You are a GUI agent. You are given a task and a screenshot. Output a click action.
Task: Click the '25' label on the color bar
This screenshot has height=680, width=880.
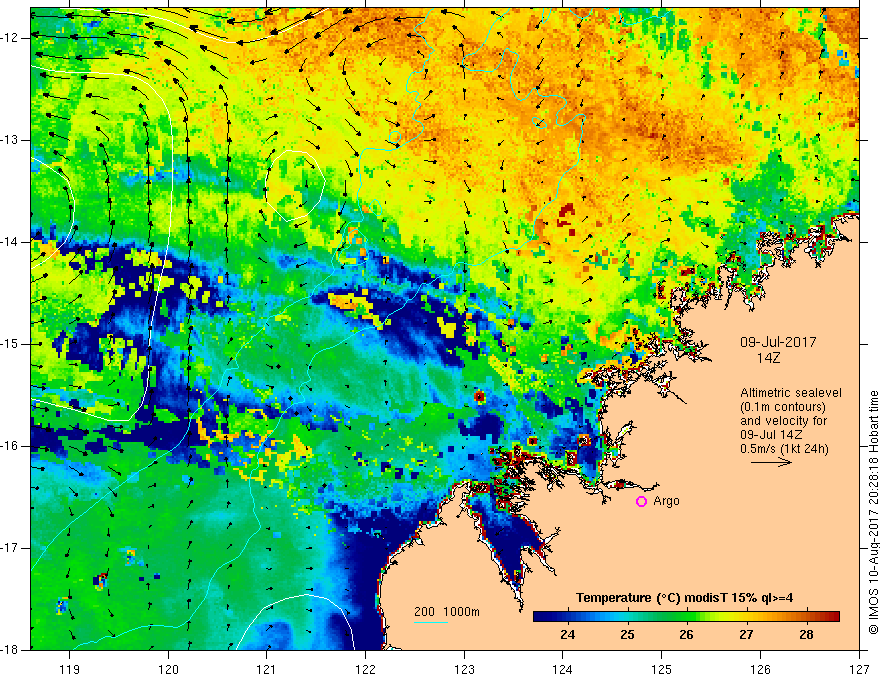point(627,635)
